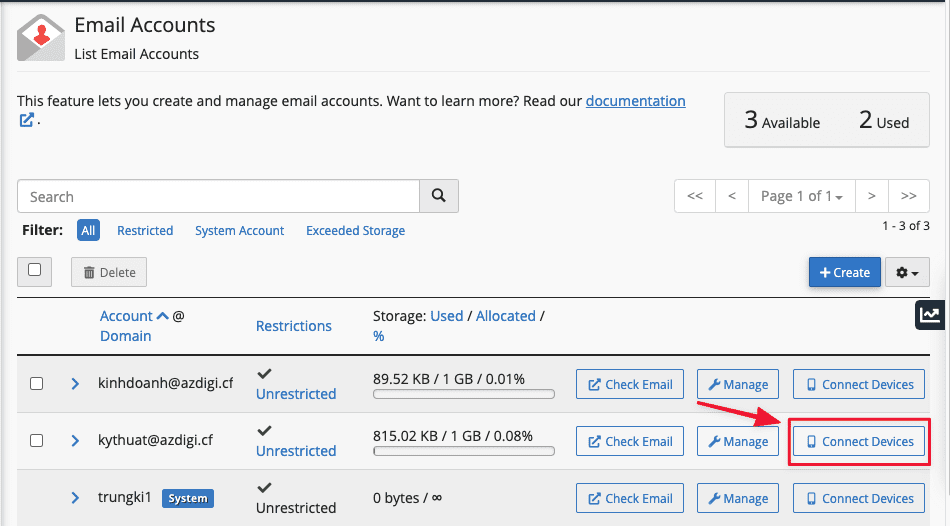The height and width of the screenshot is (526, 950).
Task: Toggle the select-all checkbox above the table
Action: tap(35, 270)
